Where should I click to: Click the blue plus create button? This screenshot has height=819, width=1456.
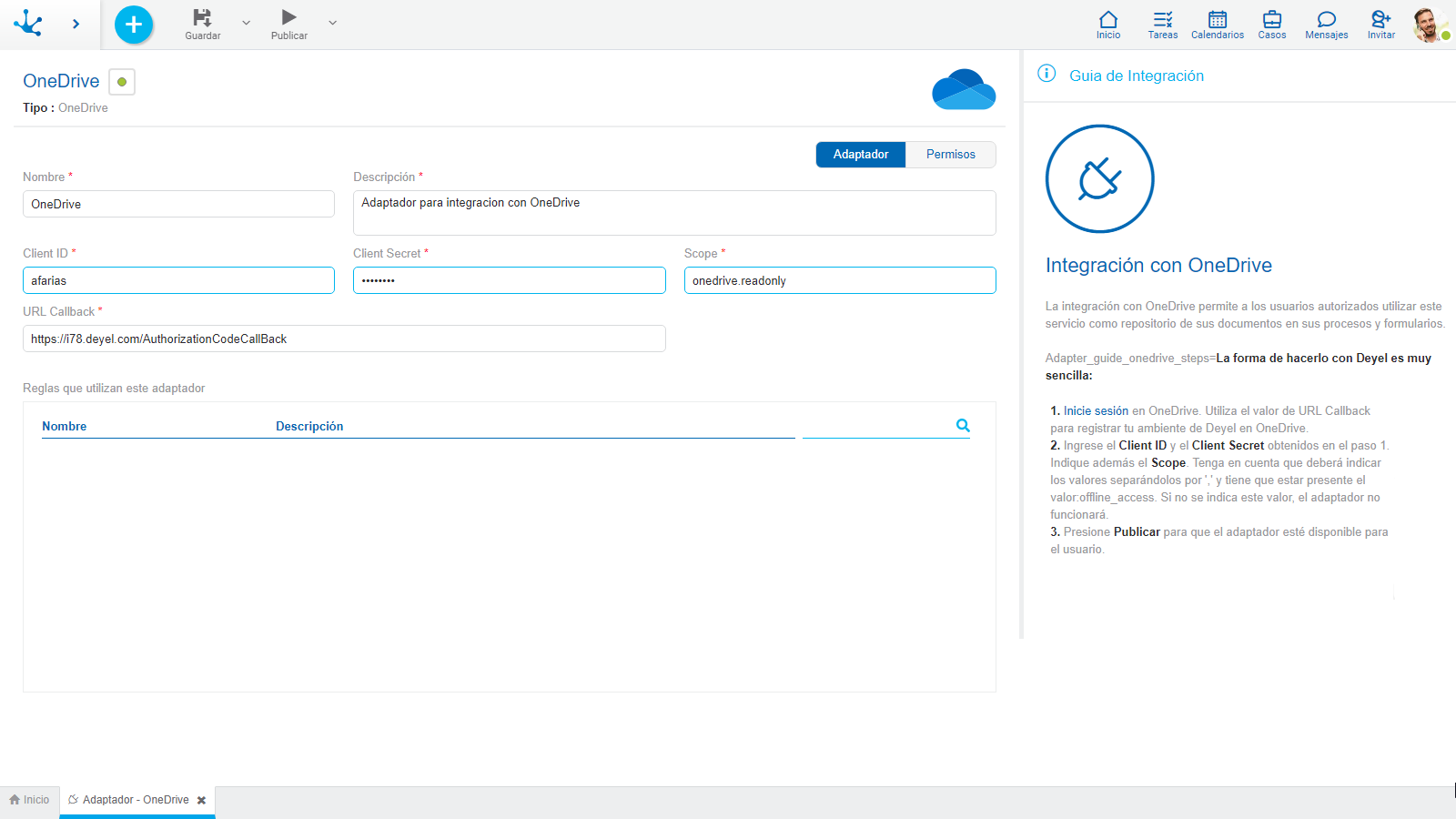(134, 25)
